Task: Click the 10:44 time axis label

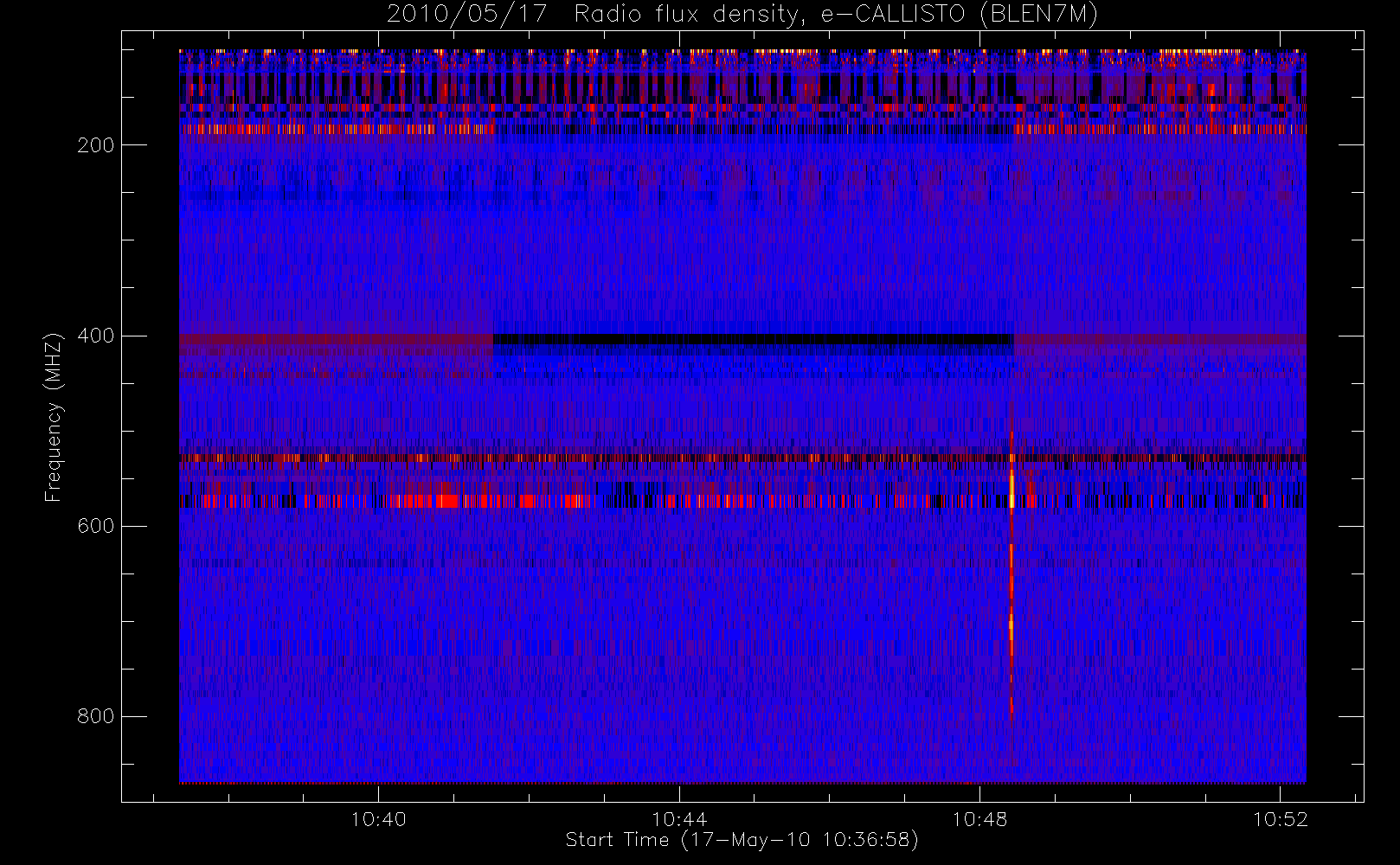Action: click(x=679, y=819)
